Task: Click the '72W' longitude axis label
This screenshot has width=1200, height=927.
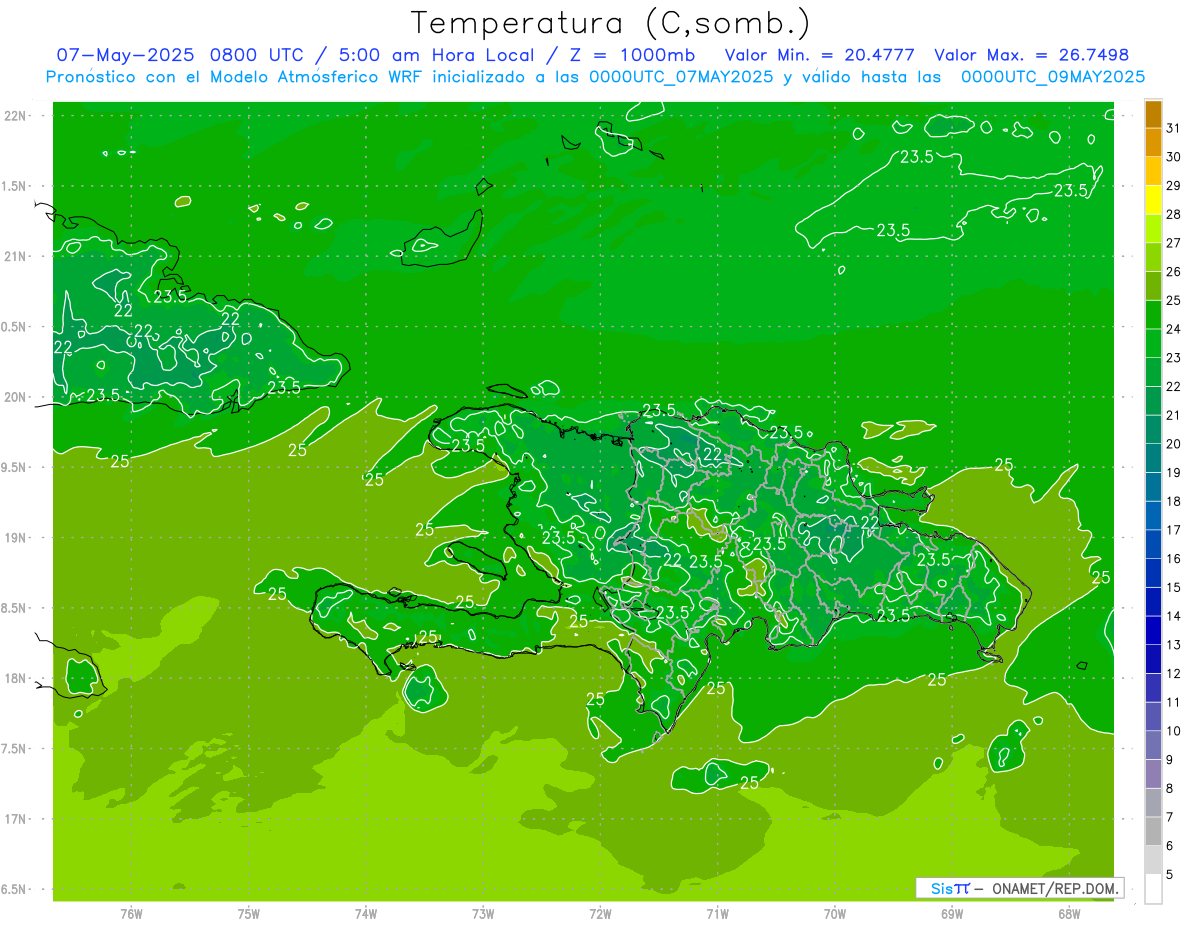Action: pos(600,914)
